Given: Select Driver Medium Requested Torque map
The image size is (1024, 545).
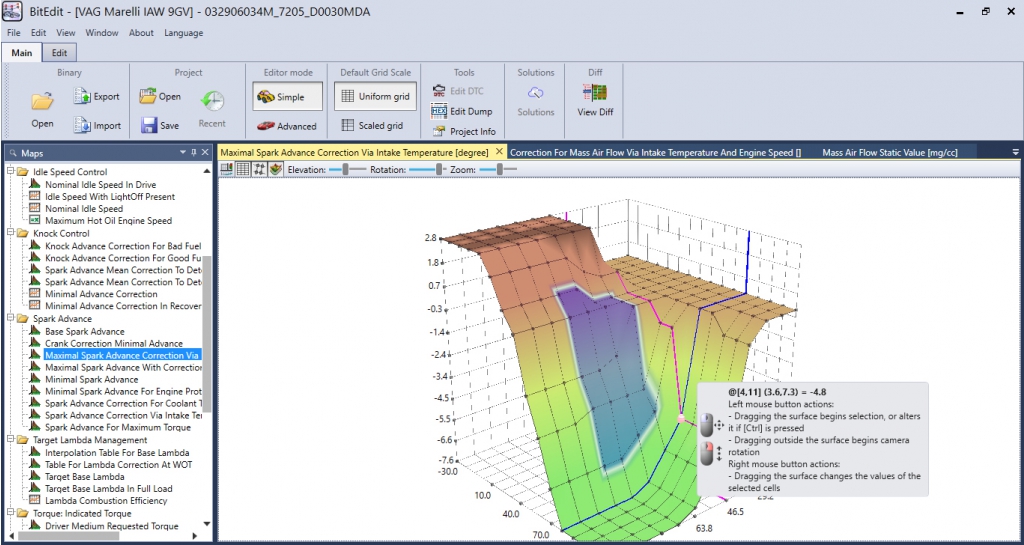Looking at the screenshot, I should pyautogui.click(x=111, y=526).
